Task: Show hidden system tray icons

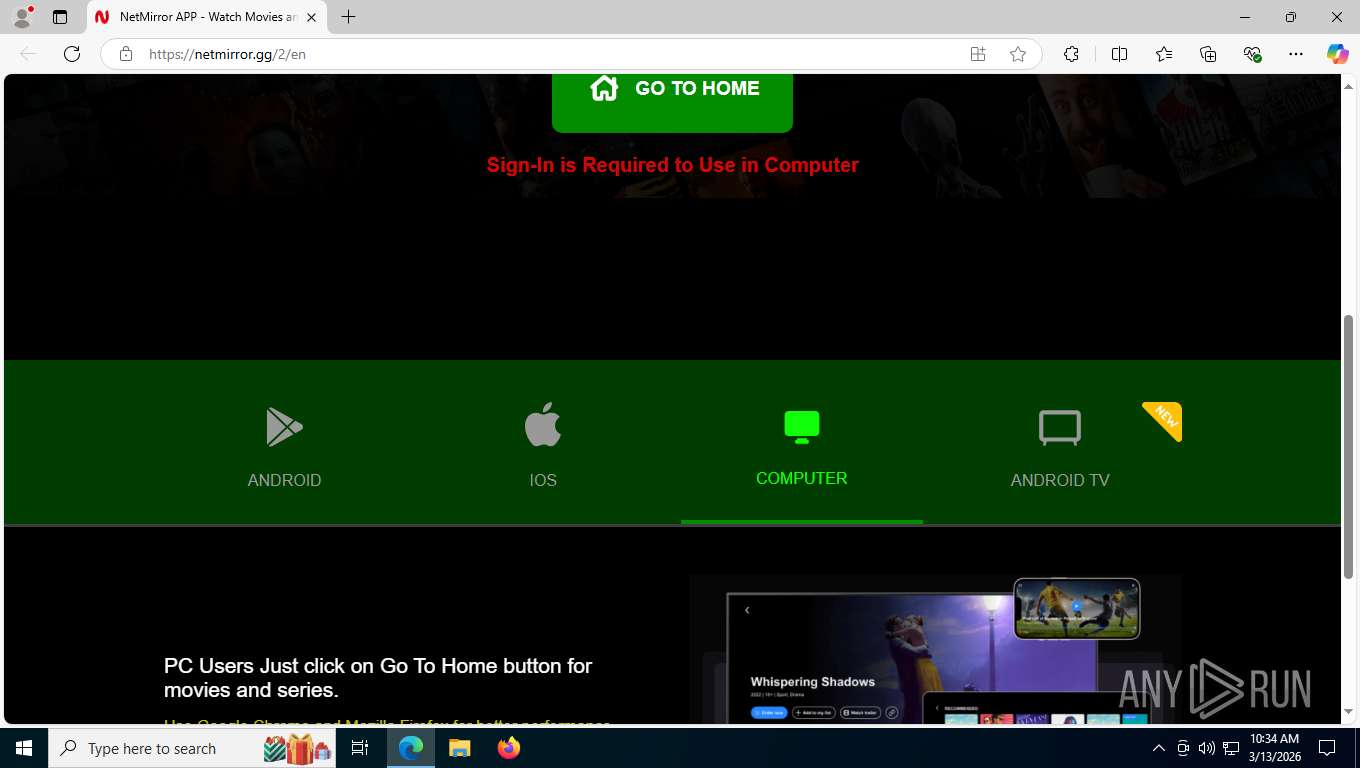Action: (x=1159, y=748)
